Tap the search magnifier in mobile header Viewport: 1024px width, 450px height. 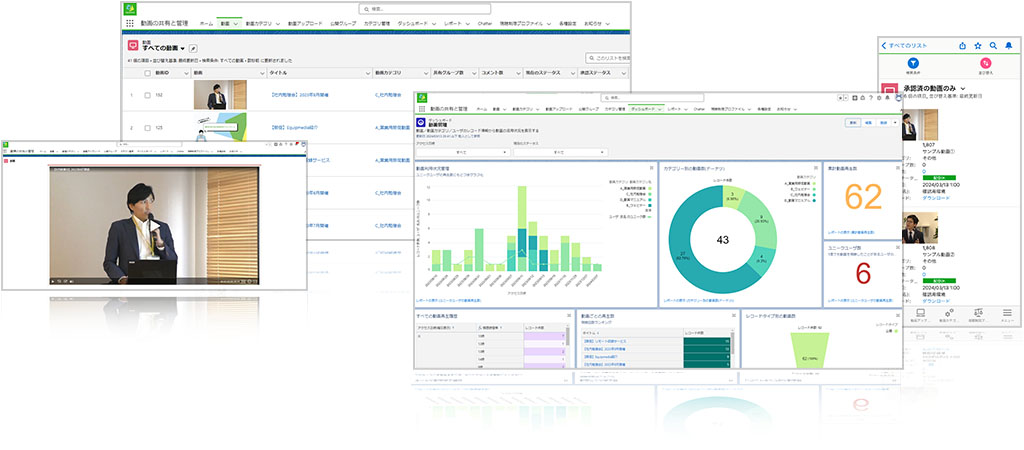point(993,46)
